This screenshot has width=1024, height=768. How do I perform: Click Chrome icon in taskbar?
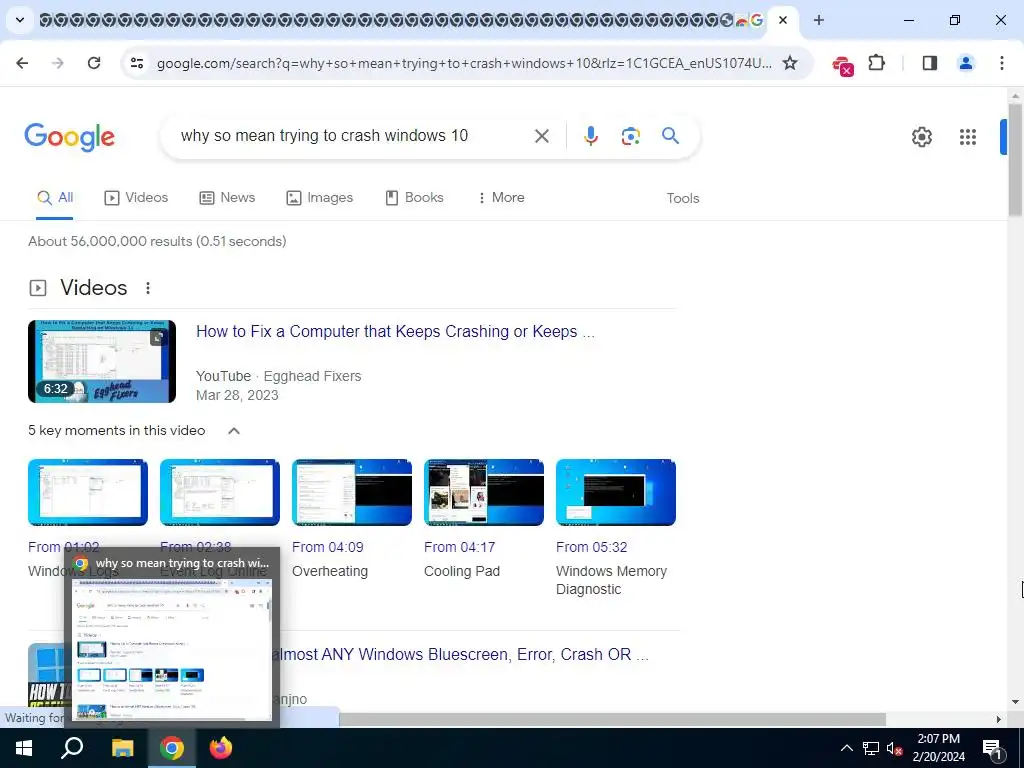[x=172, y=748]
